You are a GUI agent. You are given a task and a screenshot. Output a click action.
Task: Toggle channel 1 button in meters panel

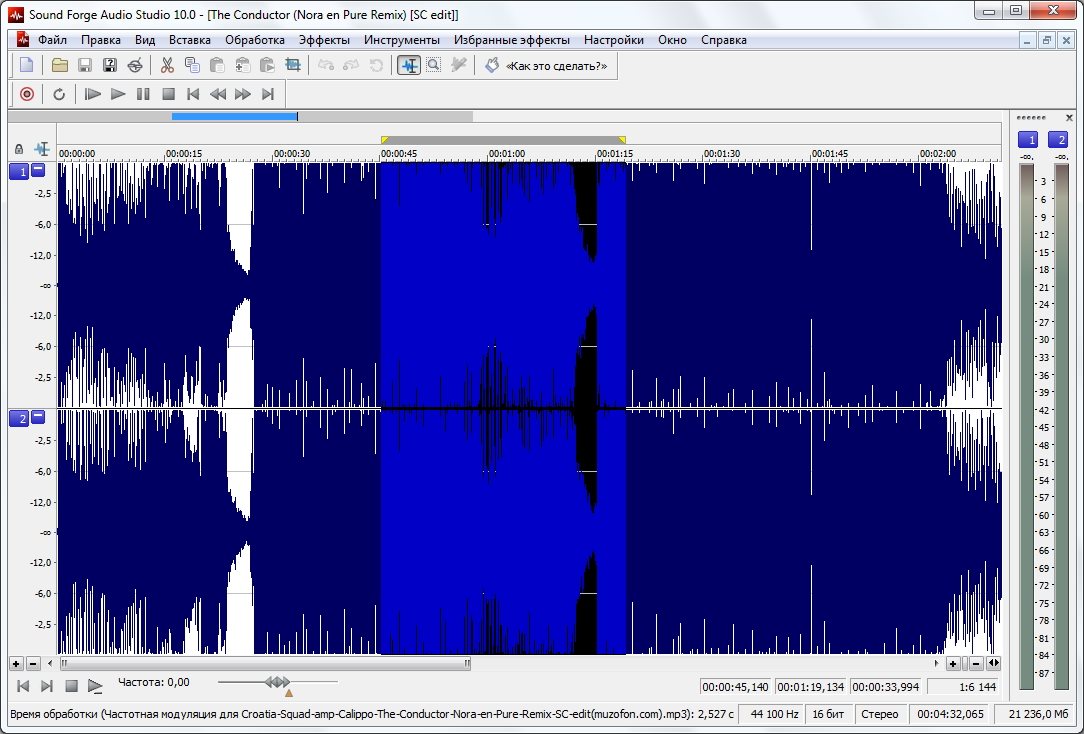tap(1028, 140)
